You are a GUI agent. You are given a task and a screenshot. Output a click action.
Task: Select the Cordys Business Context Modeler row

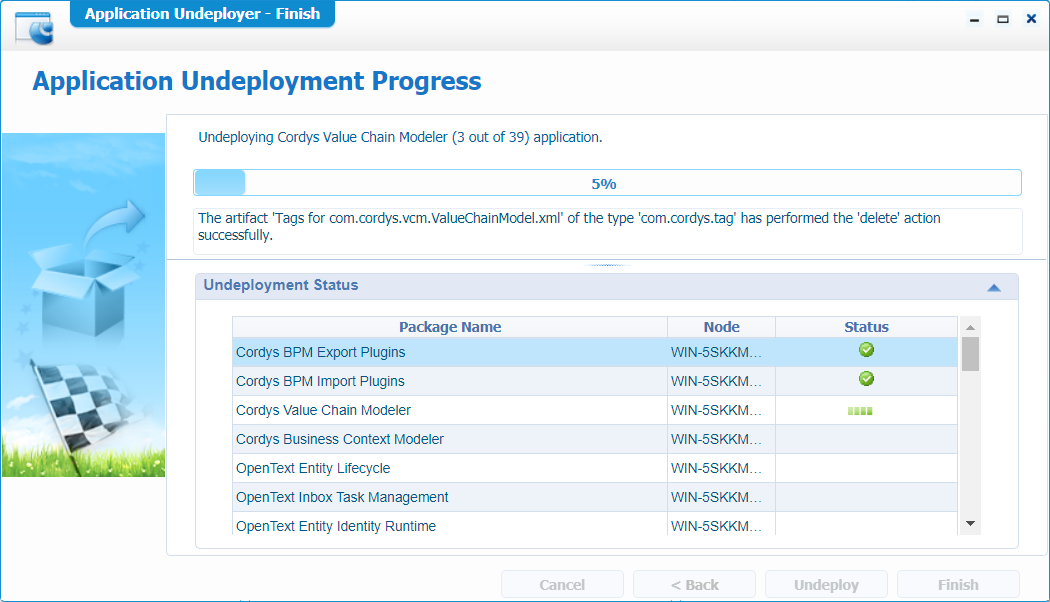click(x=595, y=439)
